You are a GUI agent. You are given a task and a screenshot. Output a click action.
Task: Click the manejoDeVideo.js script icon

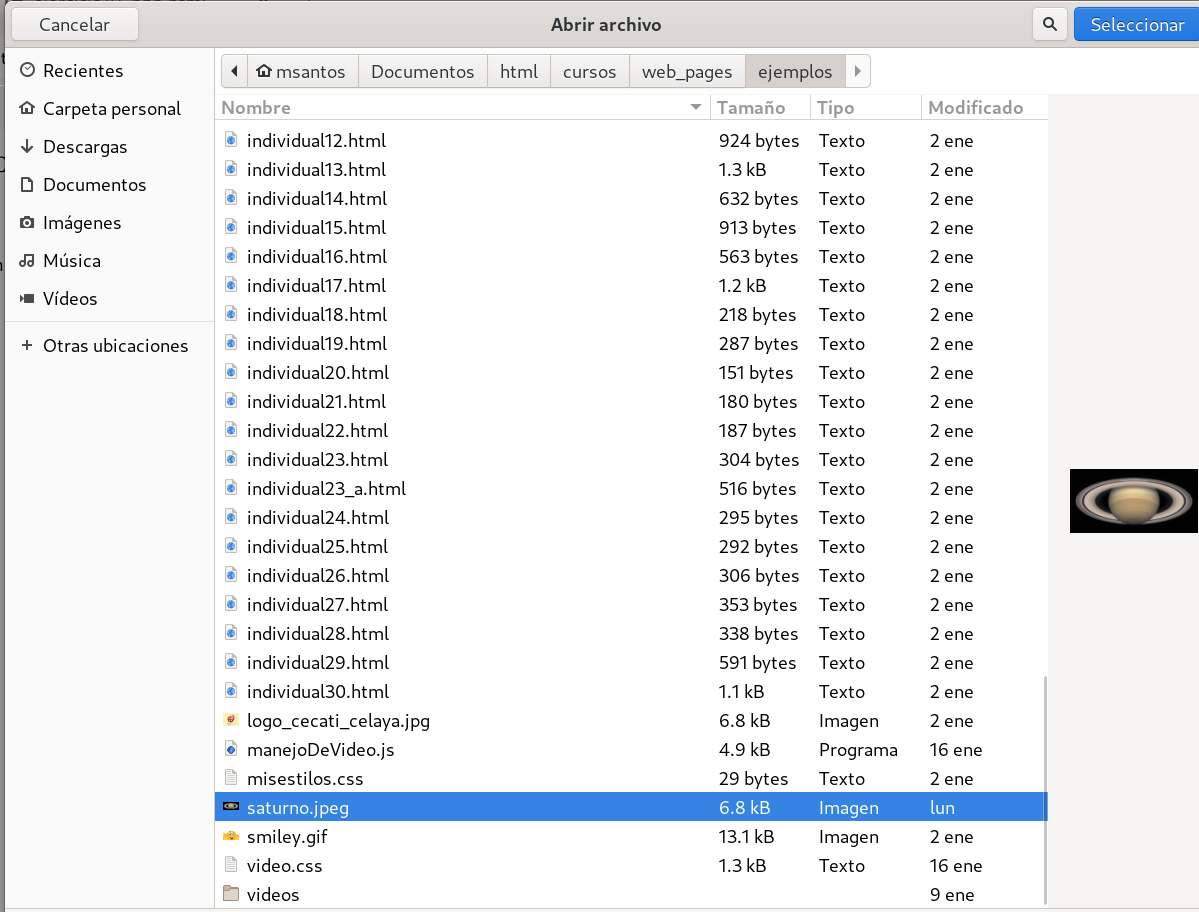[x=231, y=749]
